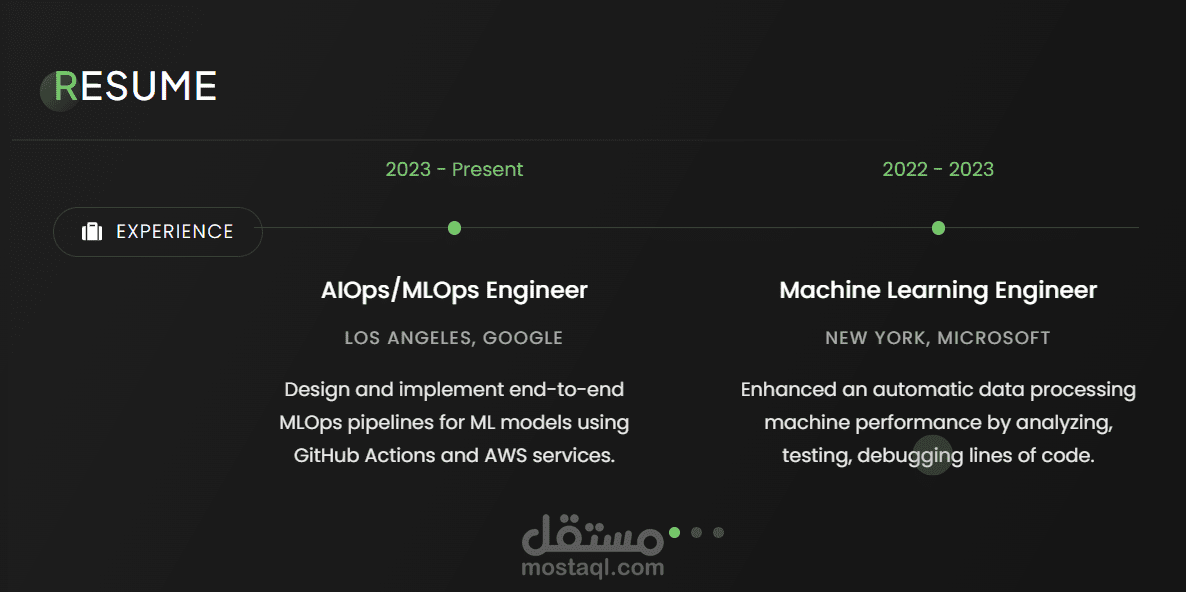Click the mostaql.com watermark text
Viewport: 1186px width, 592px height.
pyautogui.click(x=592, y=567)
